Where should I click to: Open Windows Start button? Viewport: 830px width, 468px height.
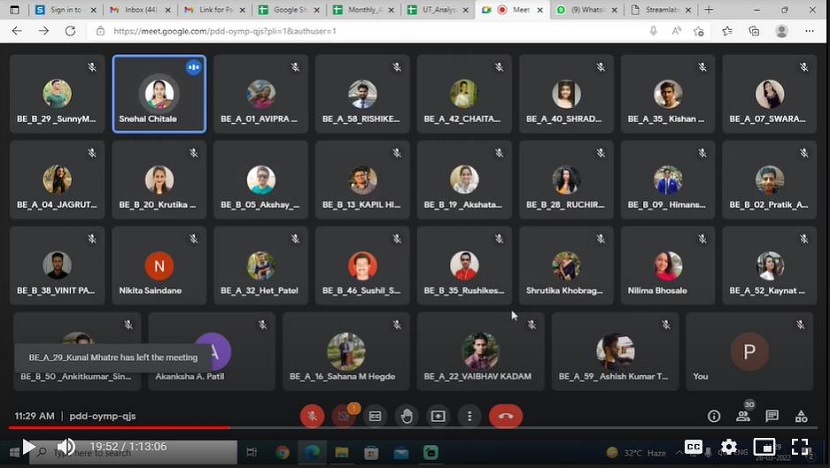[x=14, y=452]
